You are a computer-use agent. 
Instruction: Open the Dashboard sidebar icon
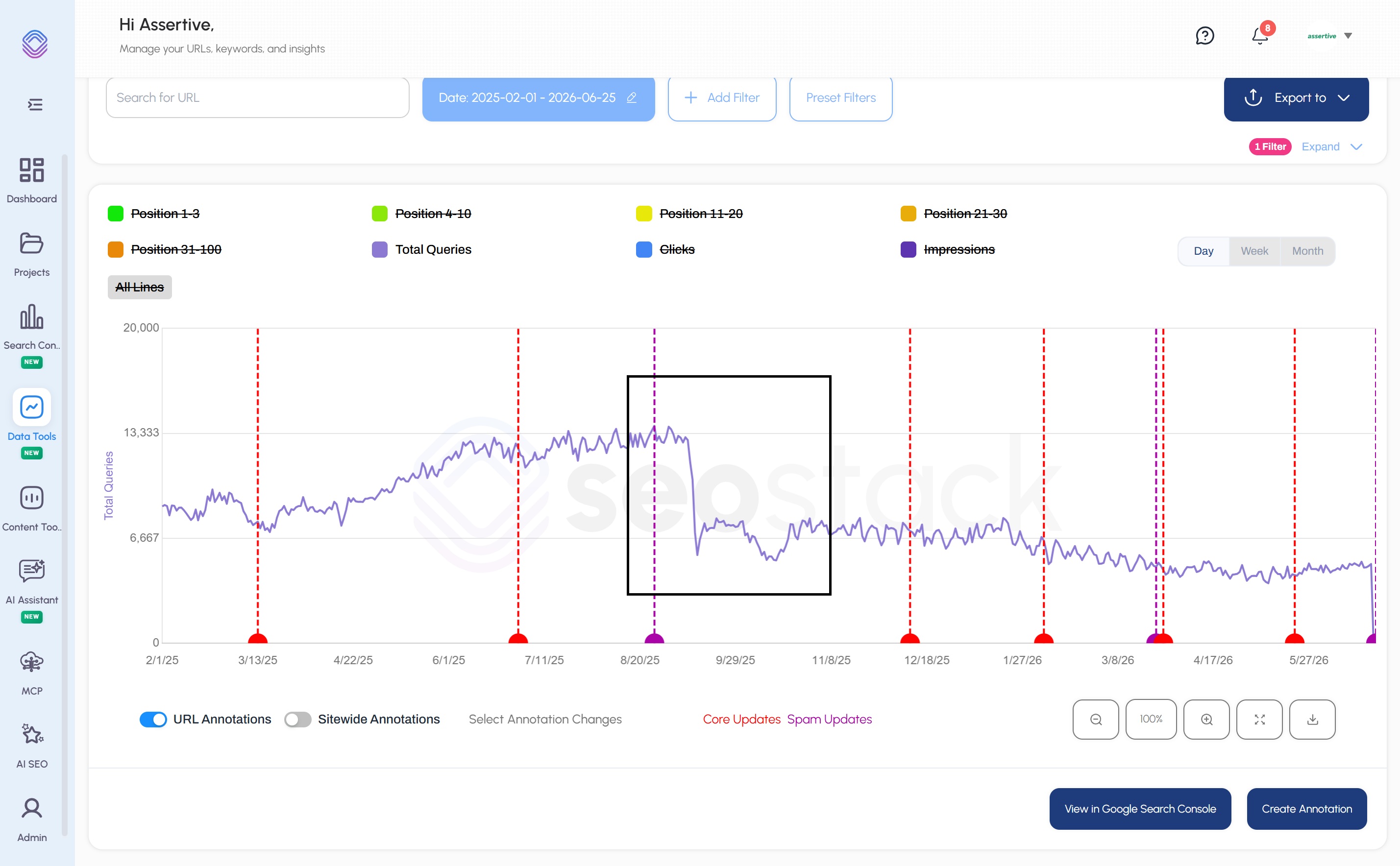click(x=31, y=170)
